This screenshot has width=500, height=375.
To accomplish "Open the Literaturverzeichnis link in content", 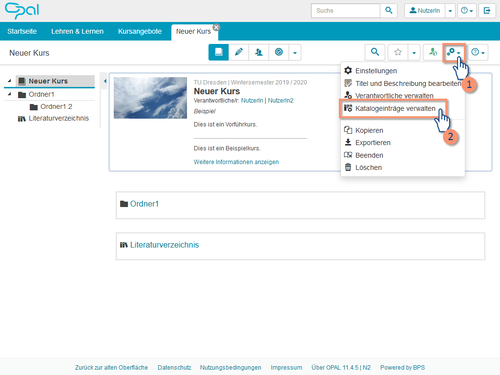I will [164, 245].
